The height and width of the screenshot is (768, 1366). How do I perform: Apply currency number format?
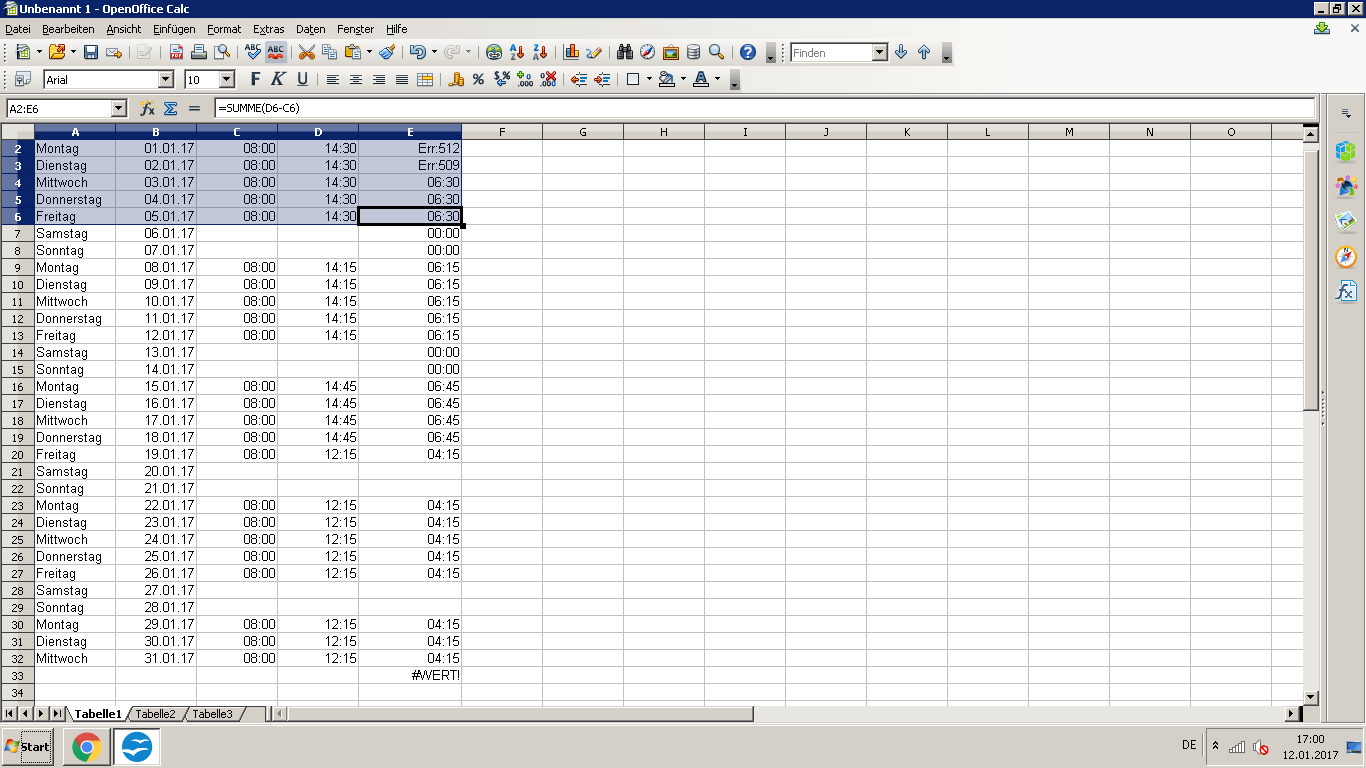click(456, 79)
